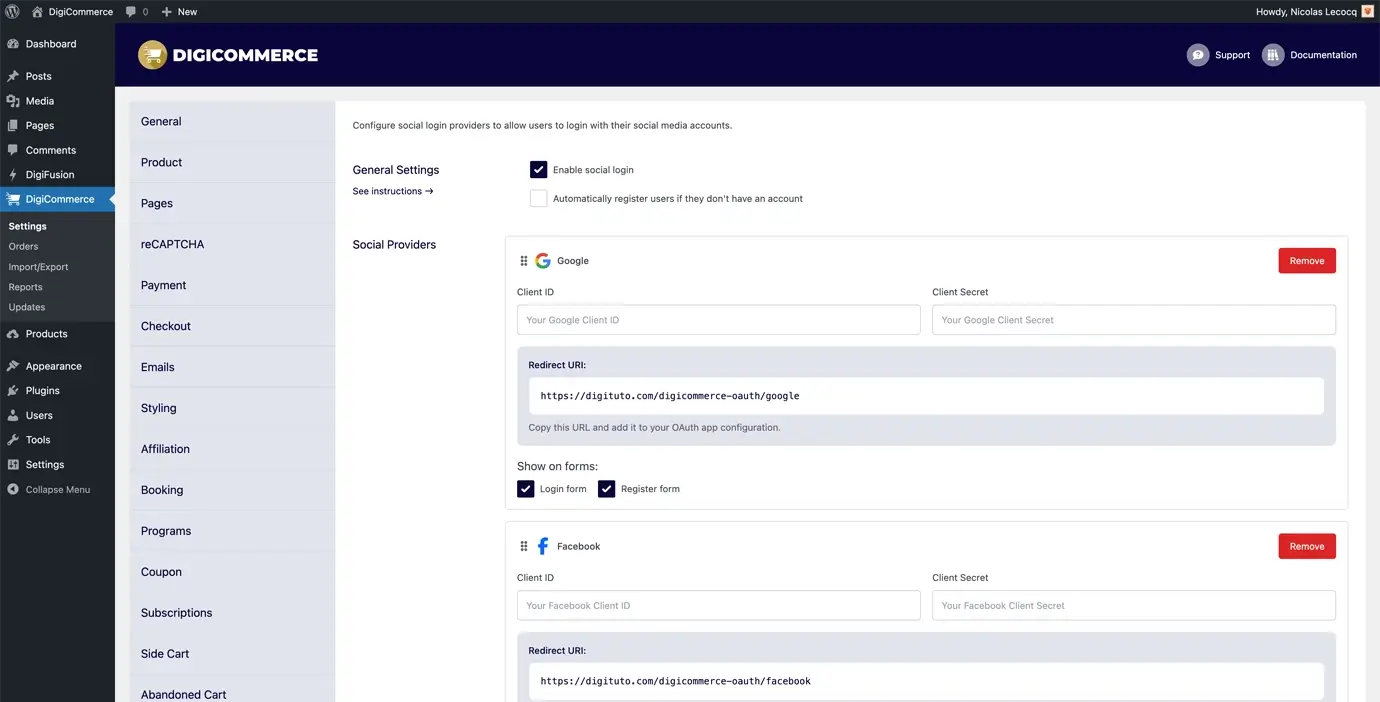Click the Dashboard gauge icon
Image resolution: width=1380 pixels, height=702 pixels.
[x=13, y=44]
